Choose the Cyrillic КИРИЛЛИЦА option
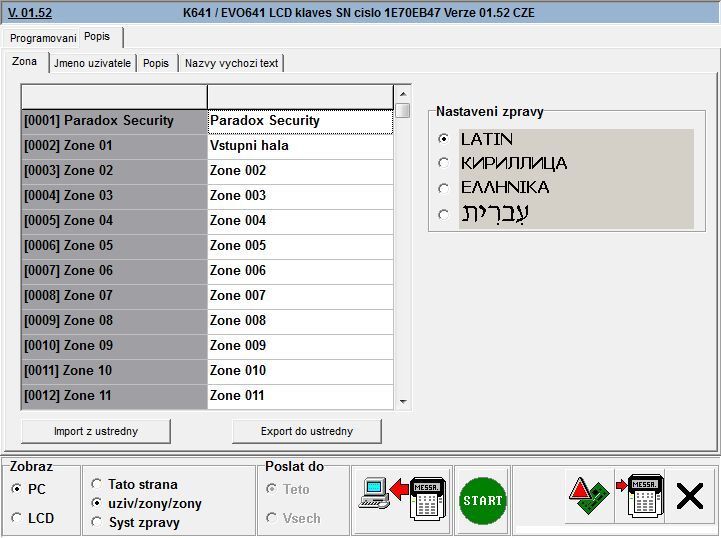This screenshot has height=538, width=721. pyautogui.click(x=443, y=163)
